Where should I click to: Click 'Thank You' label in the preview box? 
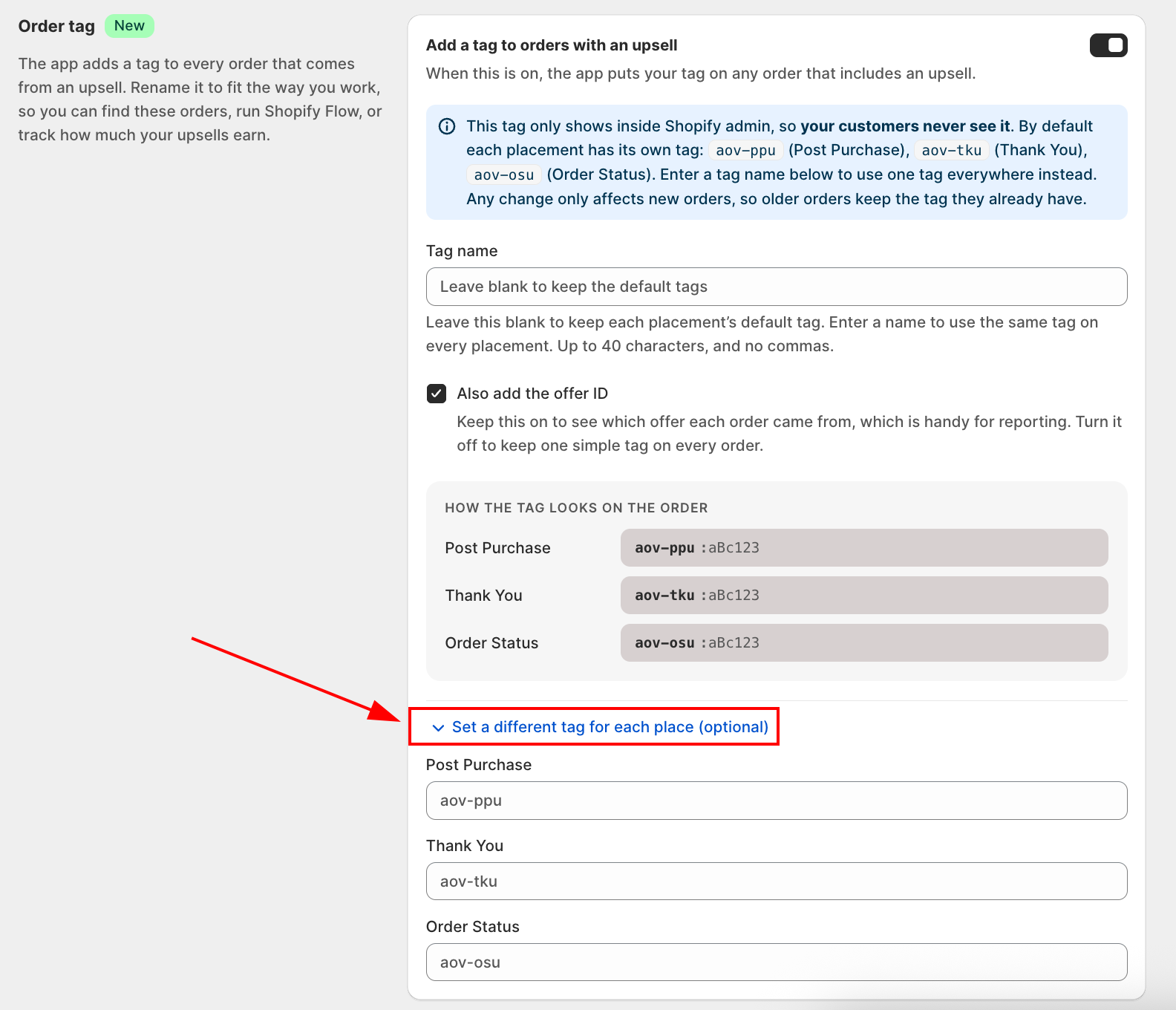pos(484,596)
